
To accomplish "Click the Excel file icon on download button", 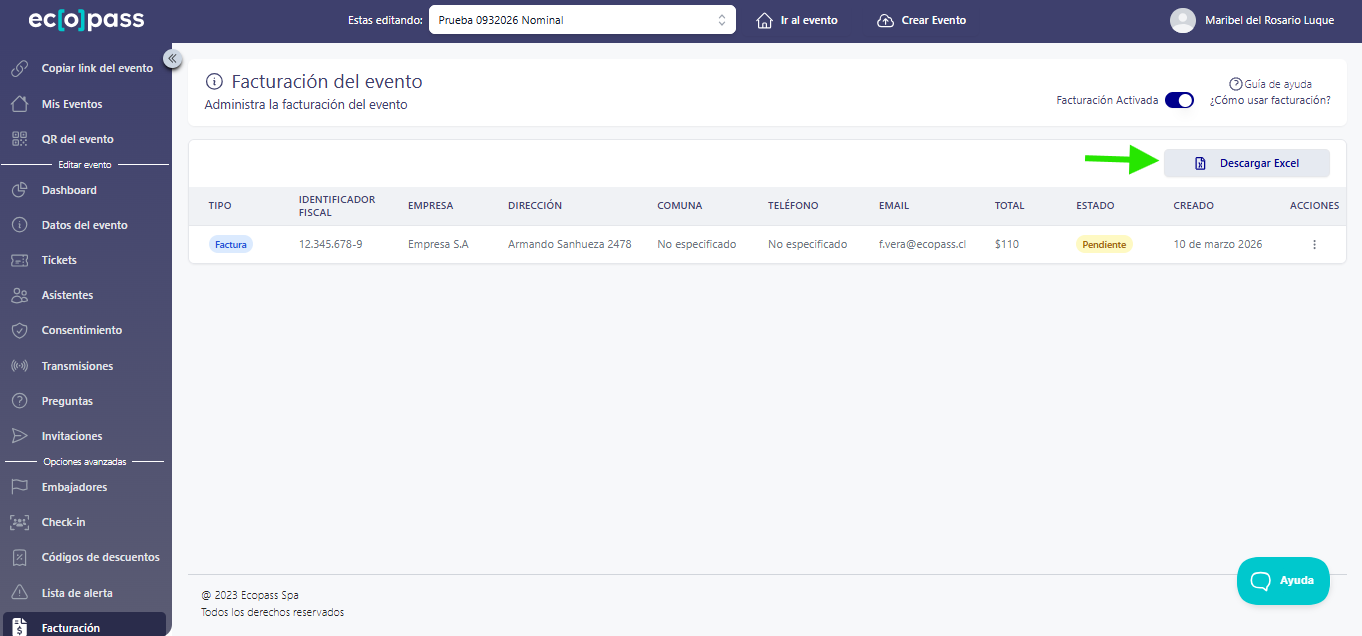I will (1200, 163).
